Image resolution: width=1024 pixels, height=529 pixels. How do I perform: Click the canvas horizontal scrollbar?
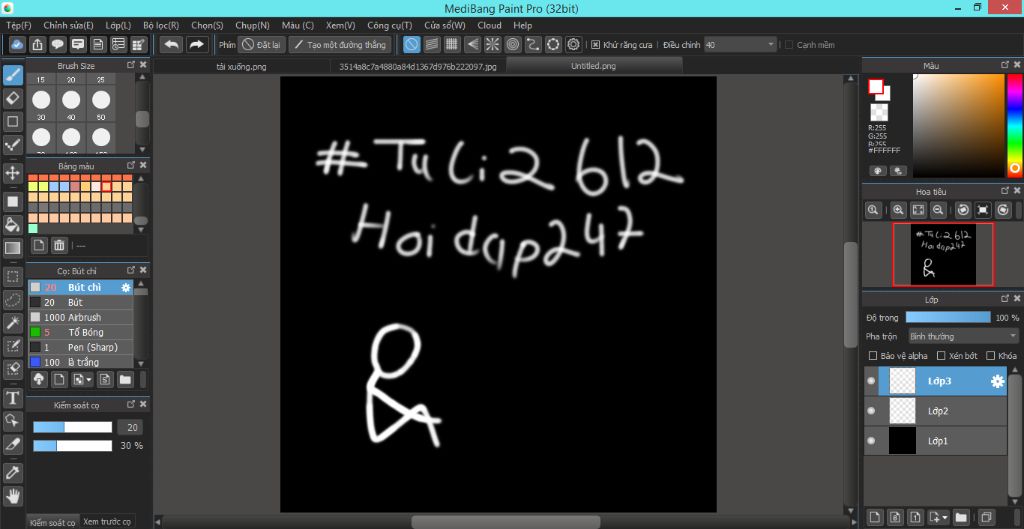(505, 522)
